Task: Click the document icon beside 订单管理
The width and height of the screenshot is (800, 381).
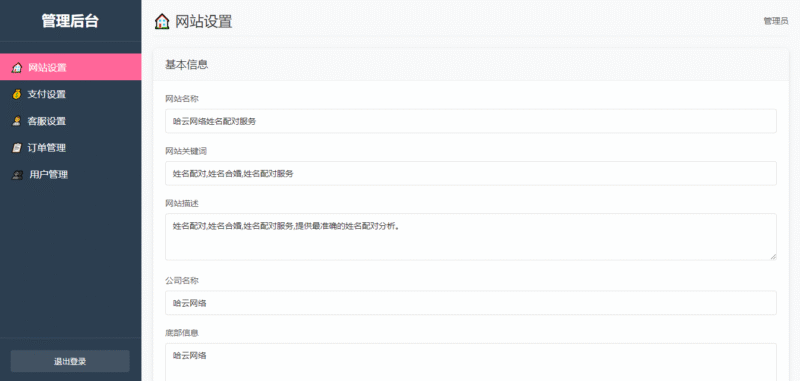Action: tap(17, 148)
